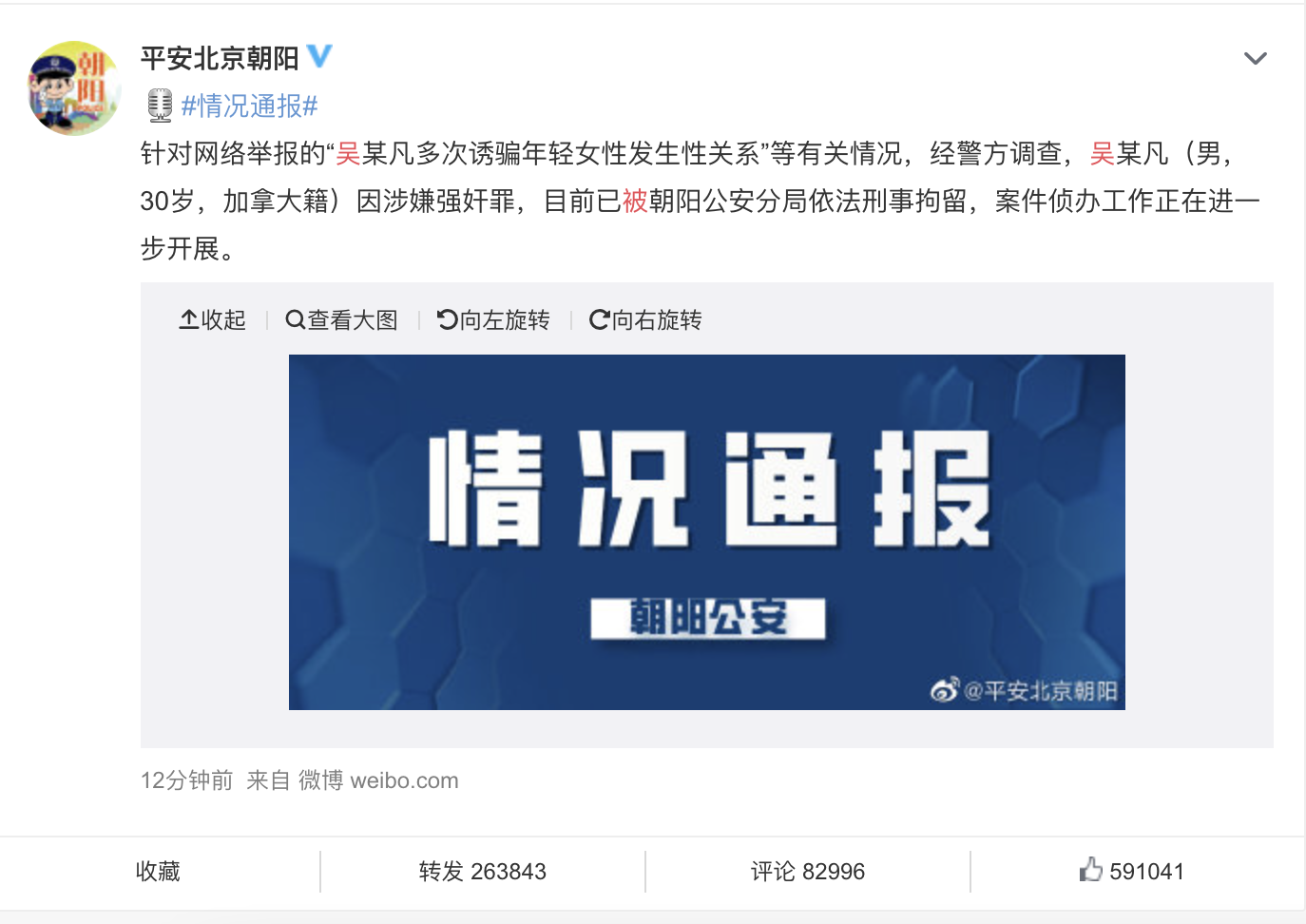Open the 微博 weibo.com source link
The height and width of the screenshot is (924, 1306).
tap(378, 780)
